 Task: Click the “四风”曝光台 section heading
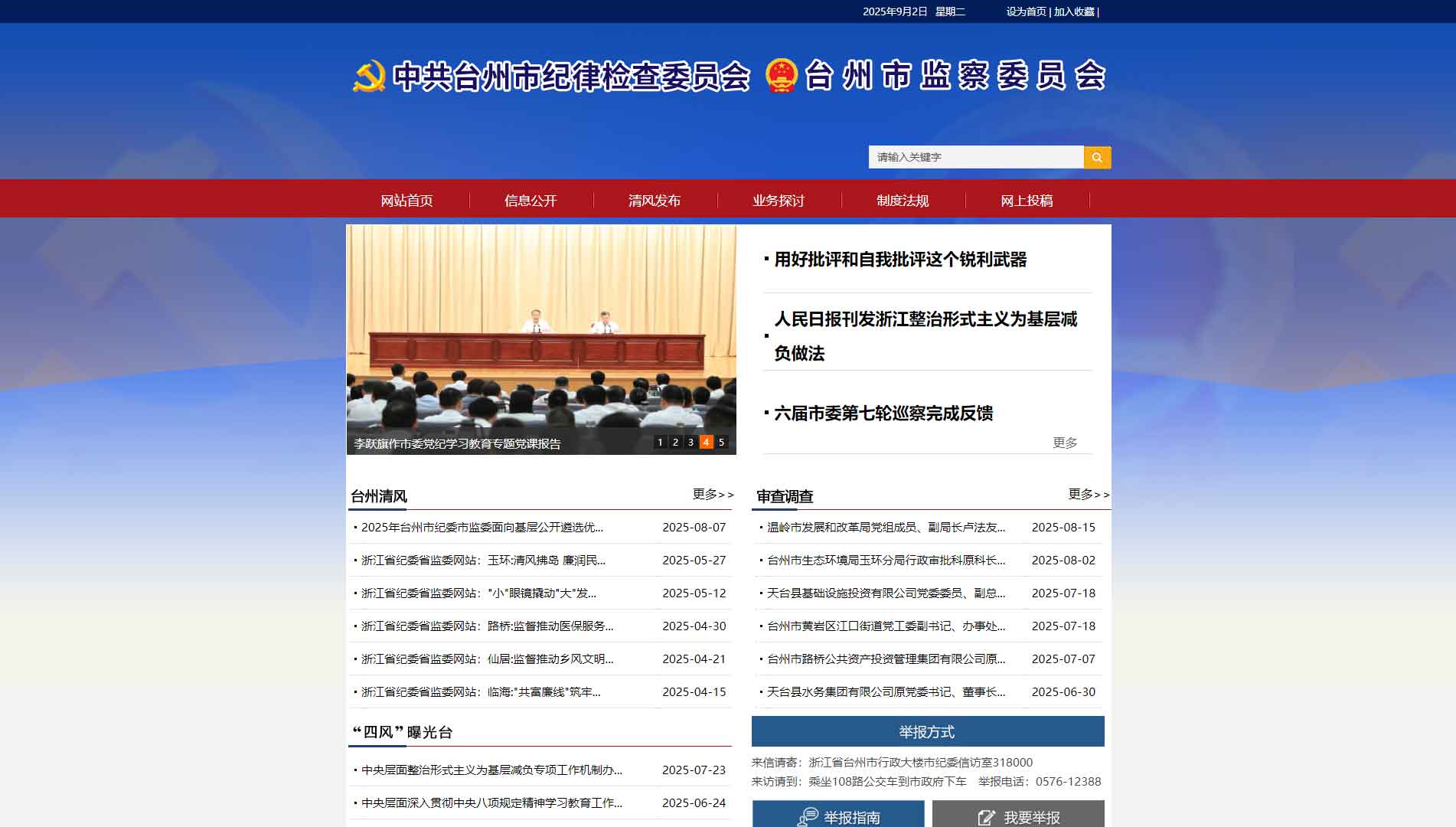tap(402, 733)
